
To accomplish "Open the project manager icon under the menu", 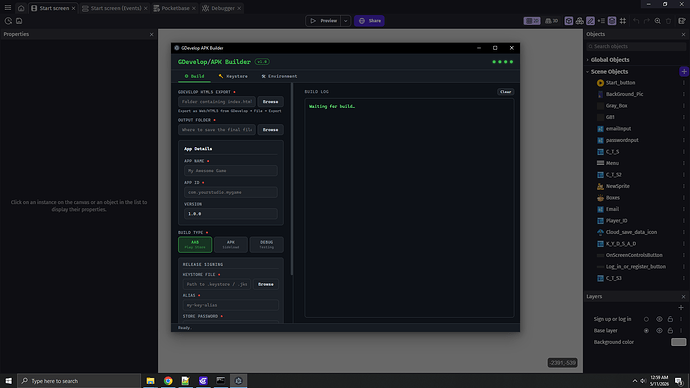I will click(x=8, y=21).
